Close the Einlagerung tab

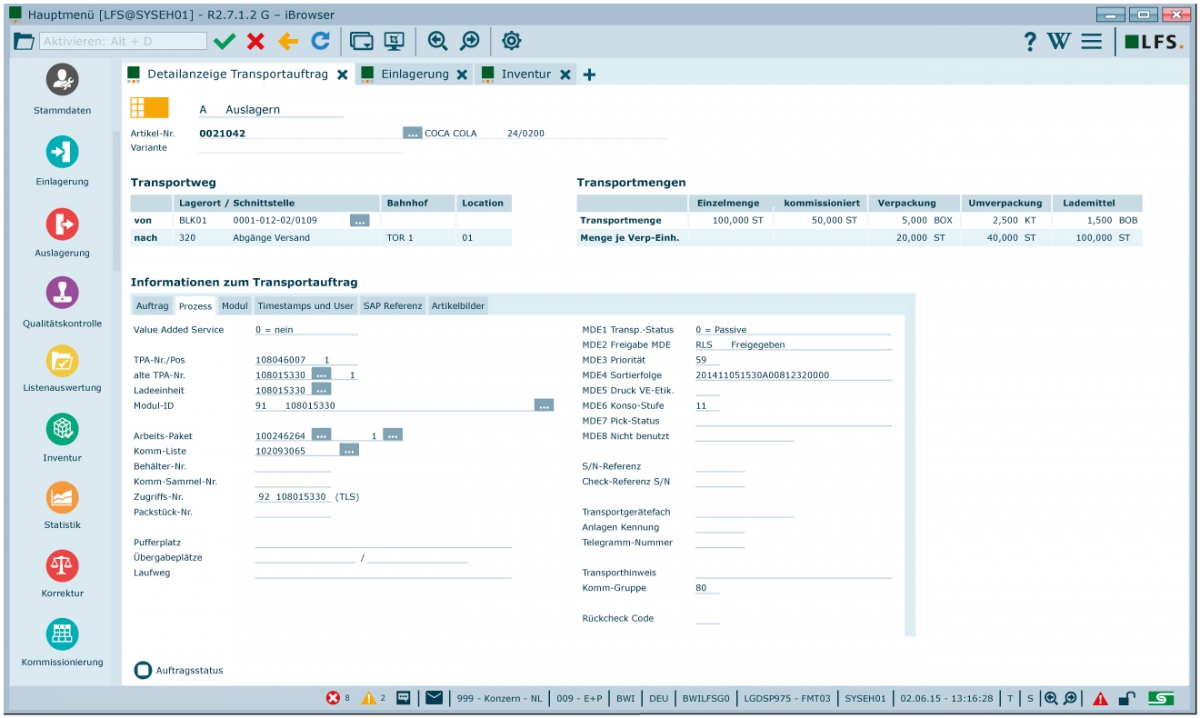[462, 75]
